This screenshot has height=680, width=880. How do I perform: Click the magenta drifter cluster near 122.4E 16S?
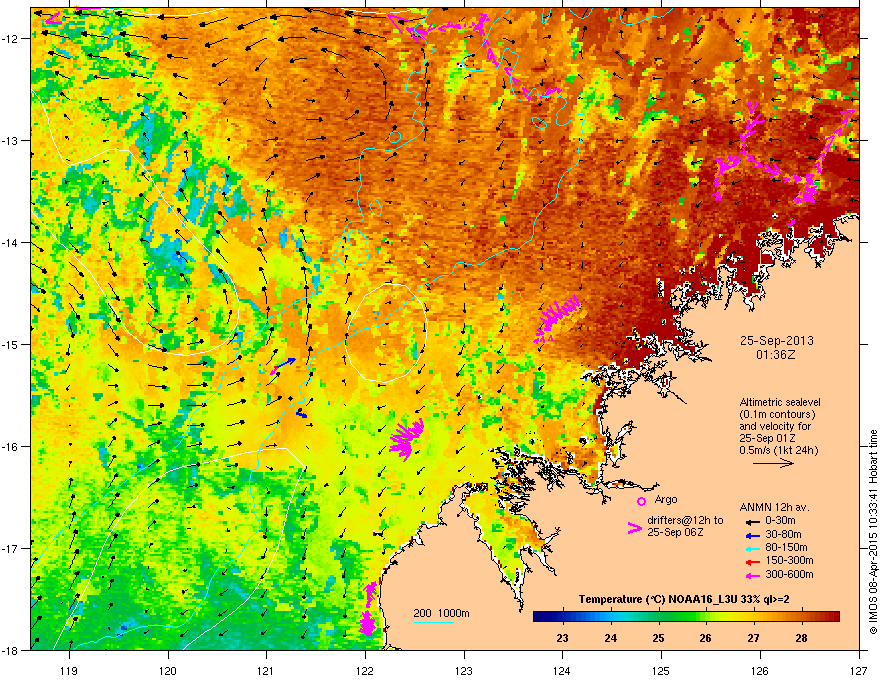click(406, 439)
